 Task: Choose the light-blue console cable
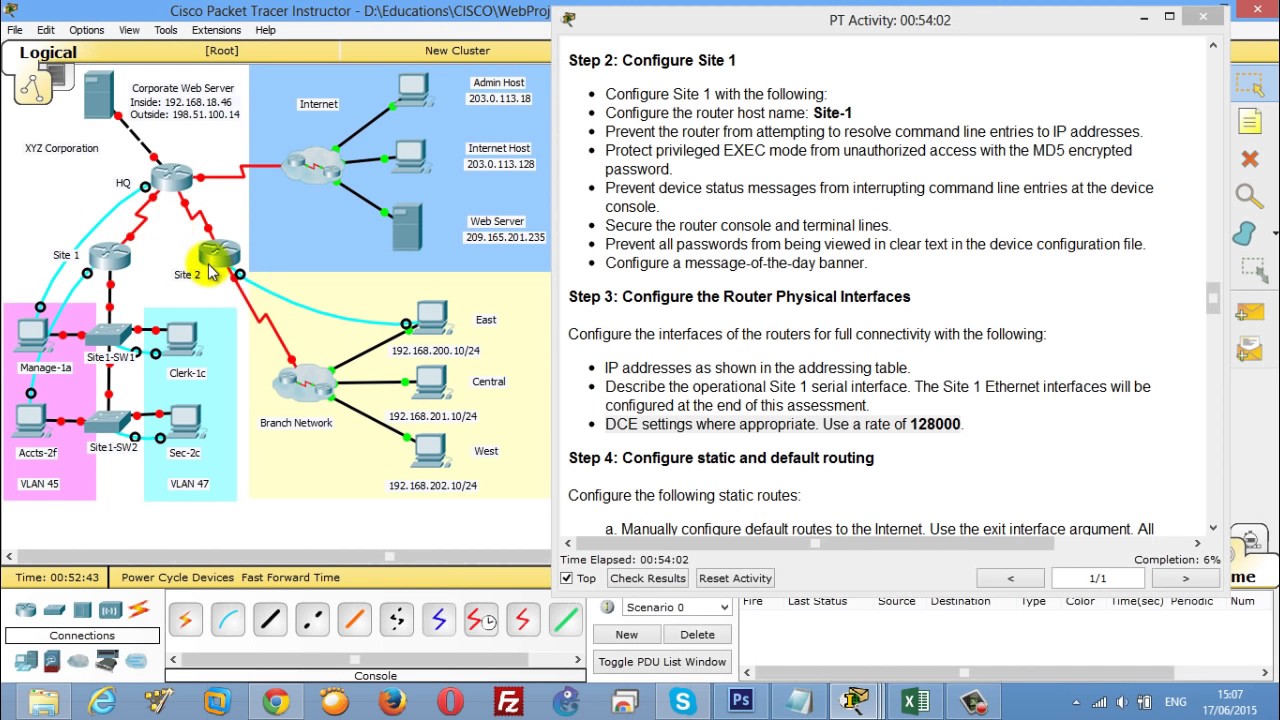(228, 620)
